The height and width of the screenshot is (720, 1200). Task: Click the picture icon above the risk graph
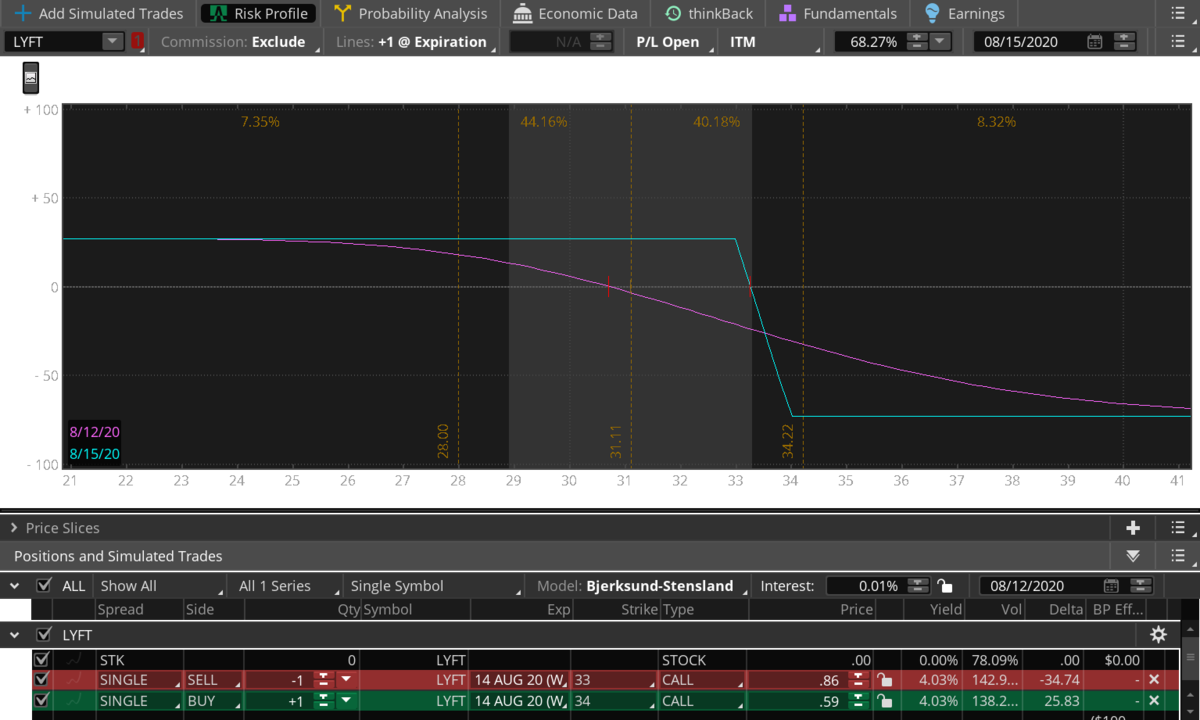click(x=31, y=78)
